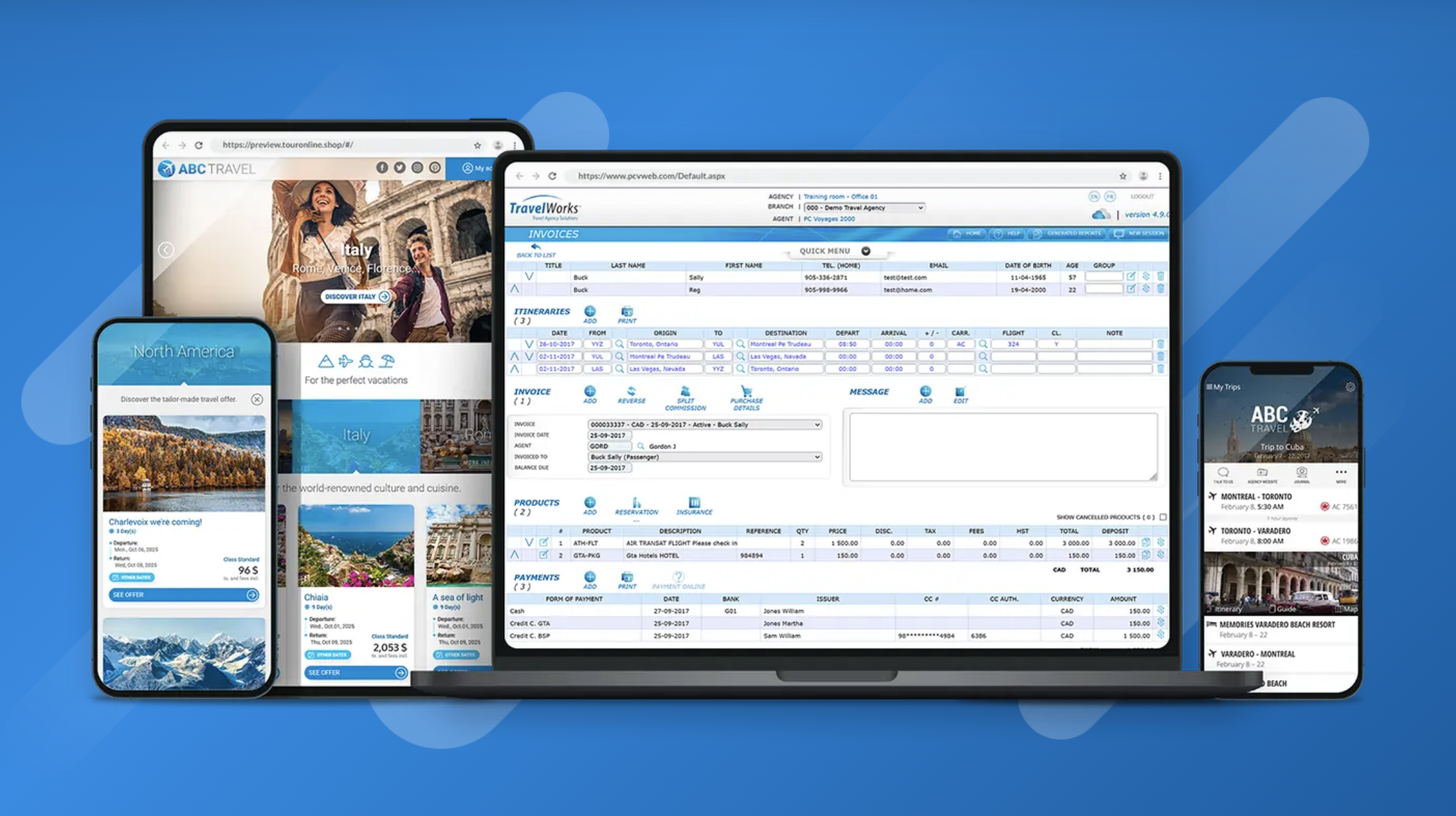
Task: Delete the 26-10-2017 itinerary row
Action: pyautogui.click(x=1161, y=344)
